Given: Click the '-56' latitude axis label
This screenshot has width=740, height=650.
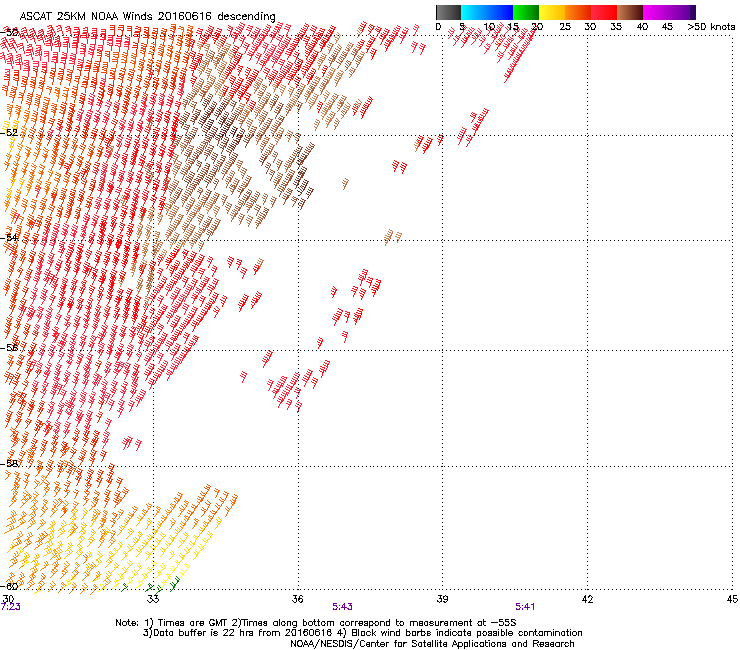Looking at the screenshot, I should pyautogui.click(x=9, y=348).
